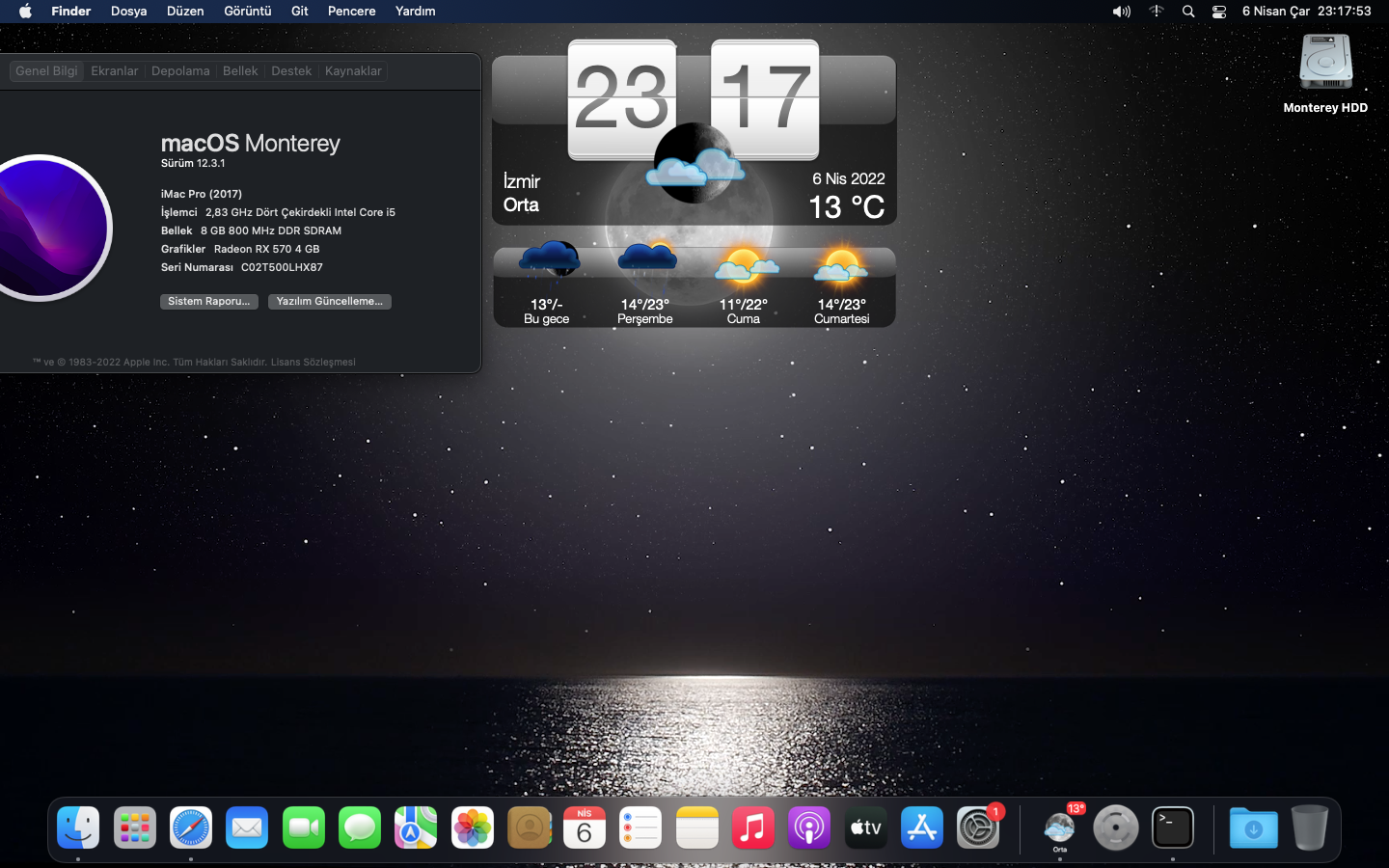
Task: Open the Music app icon
Action: tap(753, 828)
